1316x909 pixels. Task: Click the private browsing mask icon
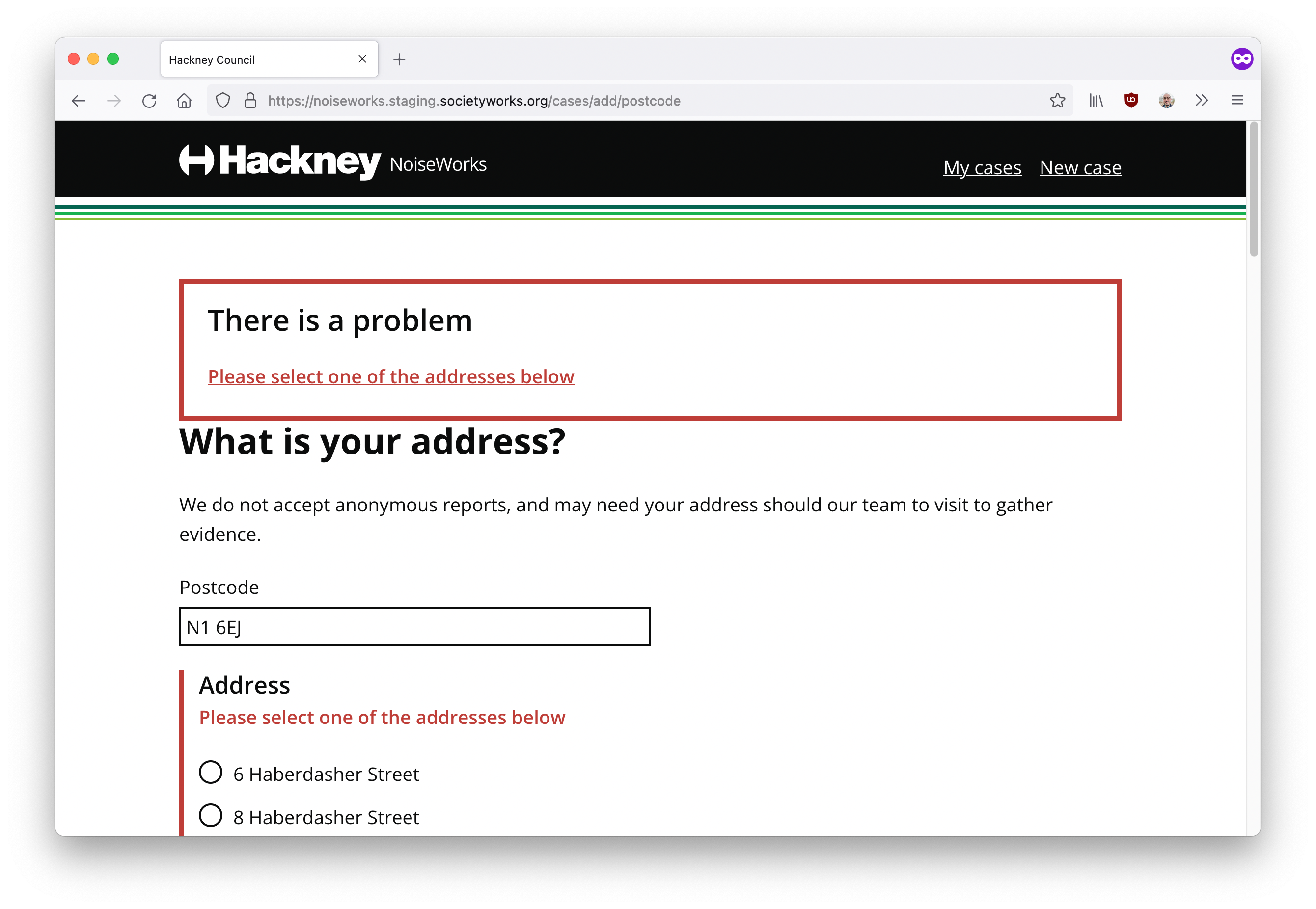coord(1242,59)
